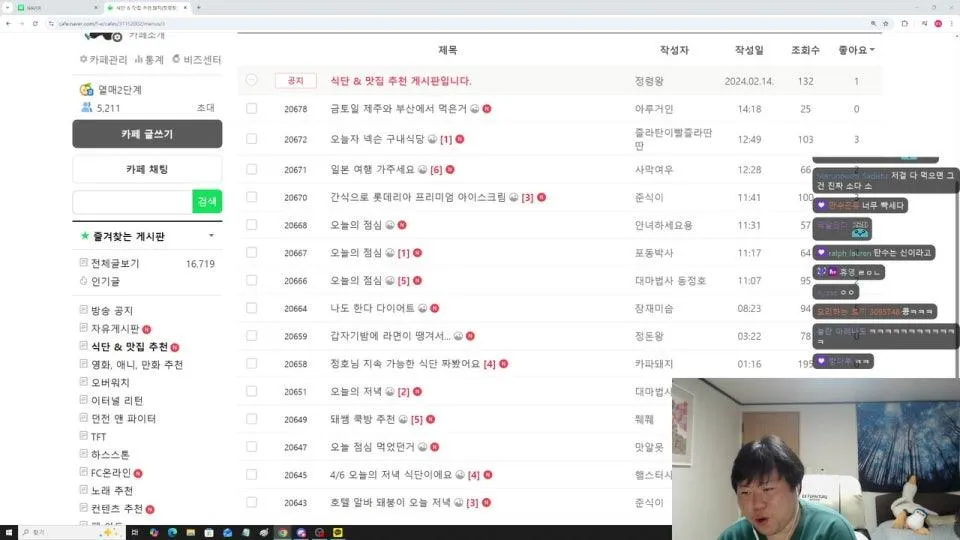Open the 영화, 애니, 만화 추천 board

[x=137, y=364]
